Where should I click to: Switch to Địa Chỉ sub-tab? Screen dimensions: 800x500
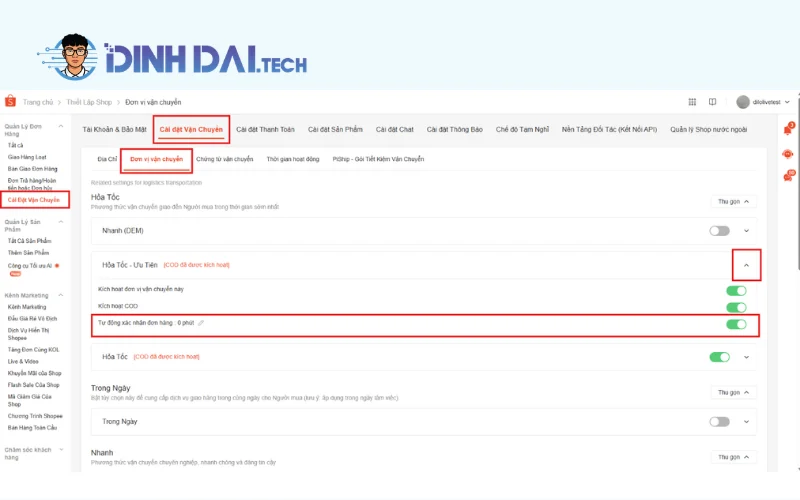pos(107,159)
